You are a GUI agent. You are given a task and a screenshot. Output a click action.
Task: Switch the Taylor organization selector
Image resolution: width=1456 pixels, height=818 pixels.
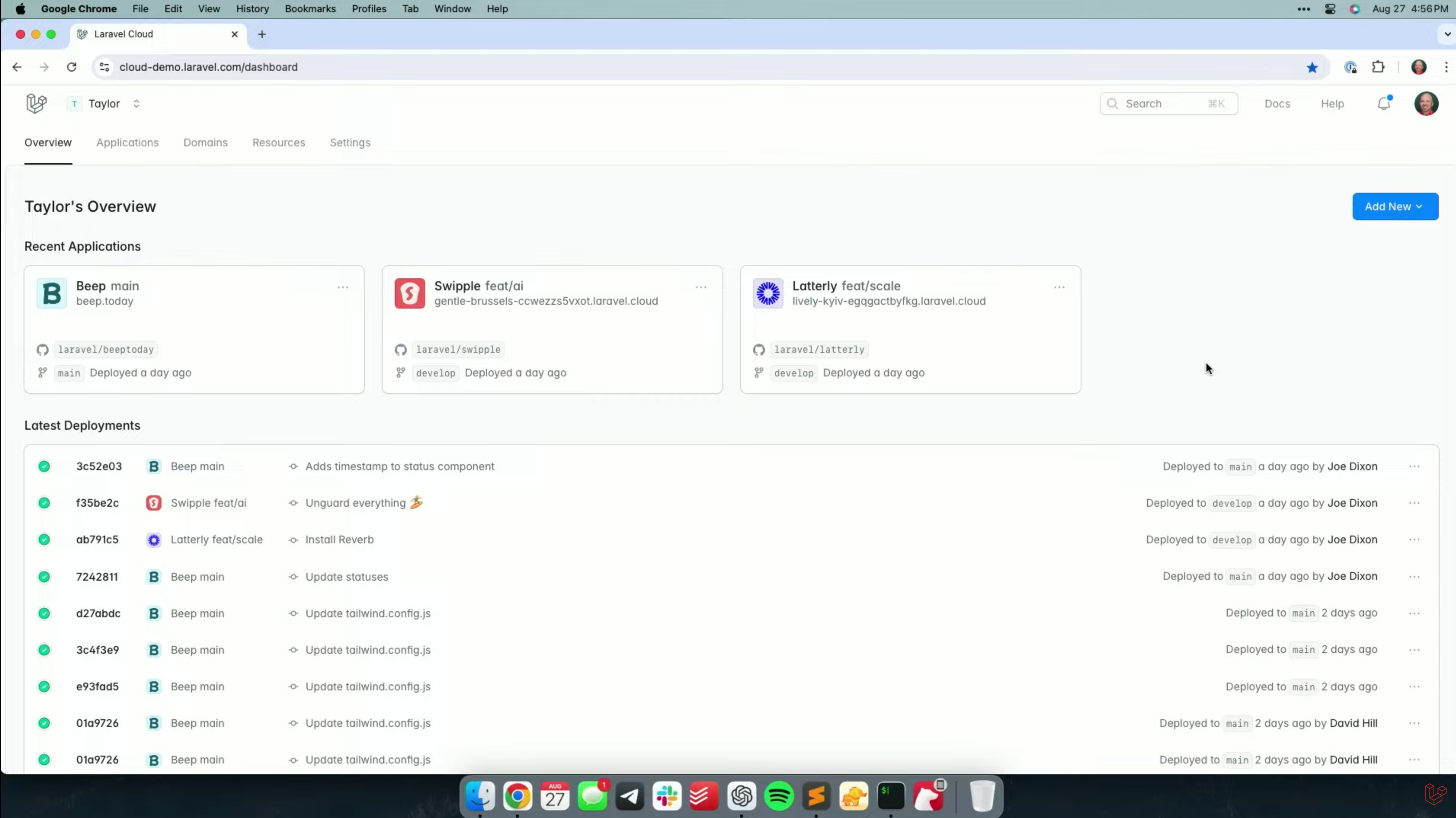pyautogui.click(x=104, y=104)
